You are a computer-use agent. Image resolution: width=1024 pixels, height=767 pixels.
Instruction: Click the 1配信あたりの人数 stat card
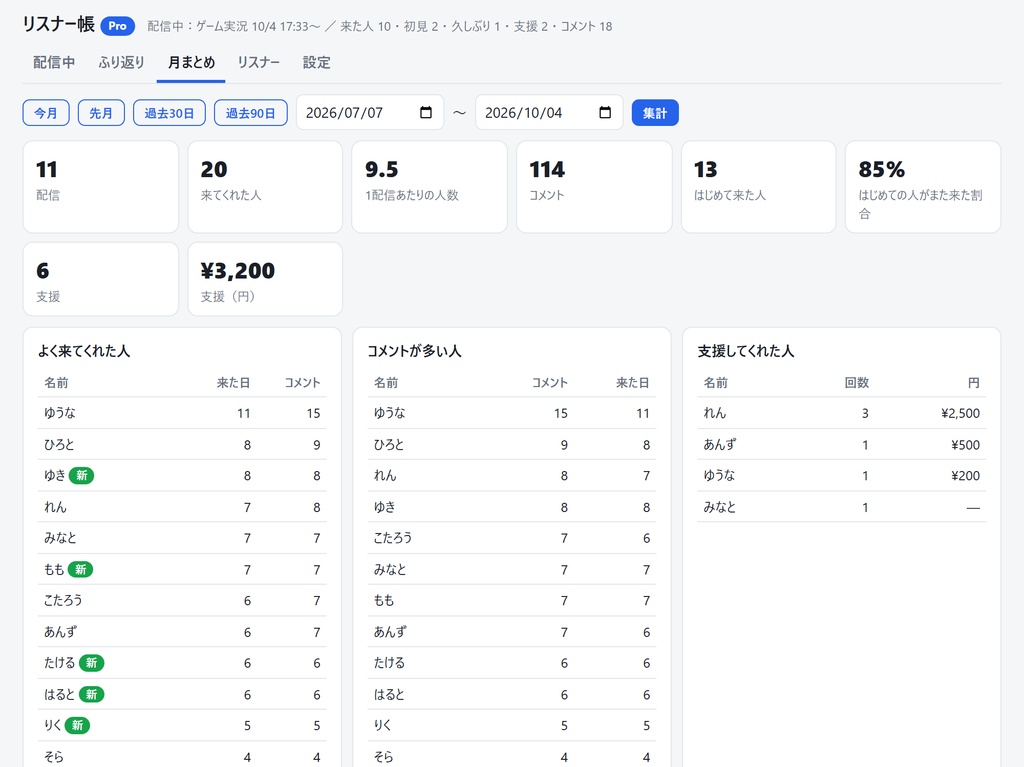tap(430, 187)
